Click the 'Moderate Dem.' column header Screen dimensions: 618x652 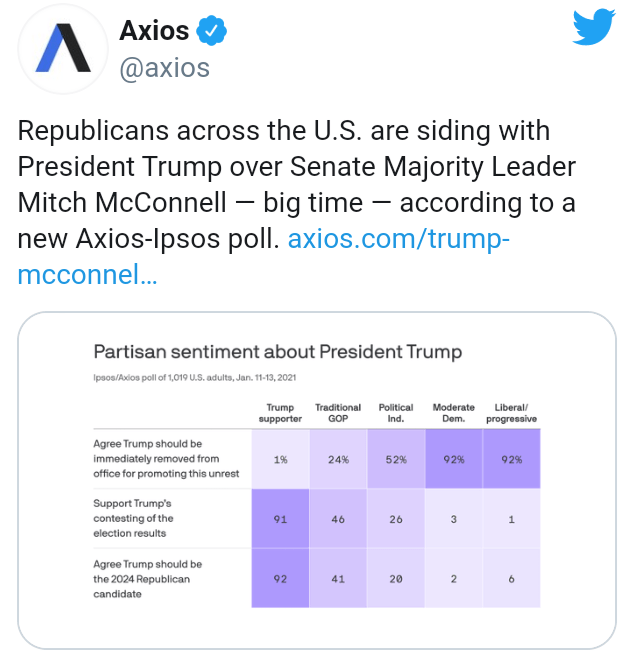(x=454, y=413)
